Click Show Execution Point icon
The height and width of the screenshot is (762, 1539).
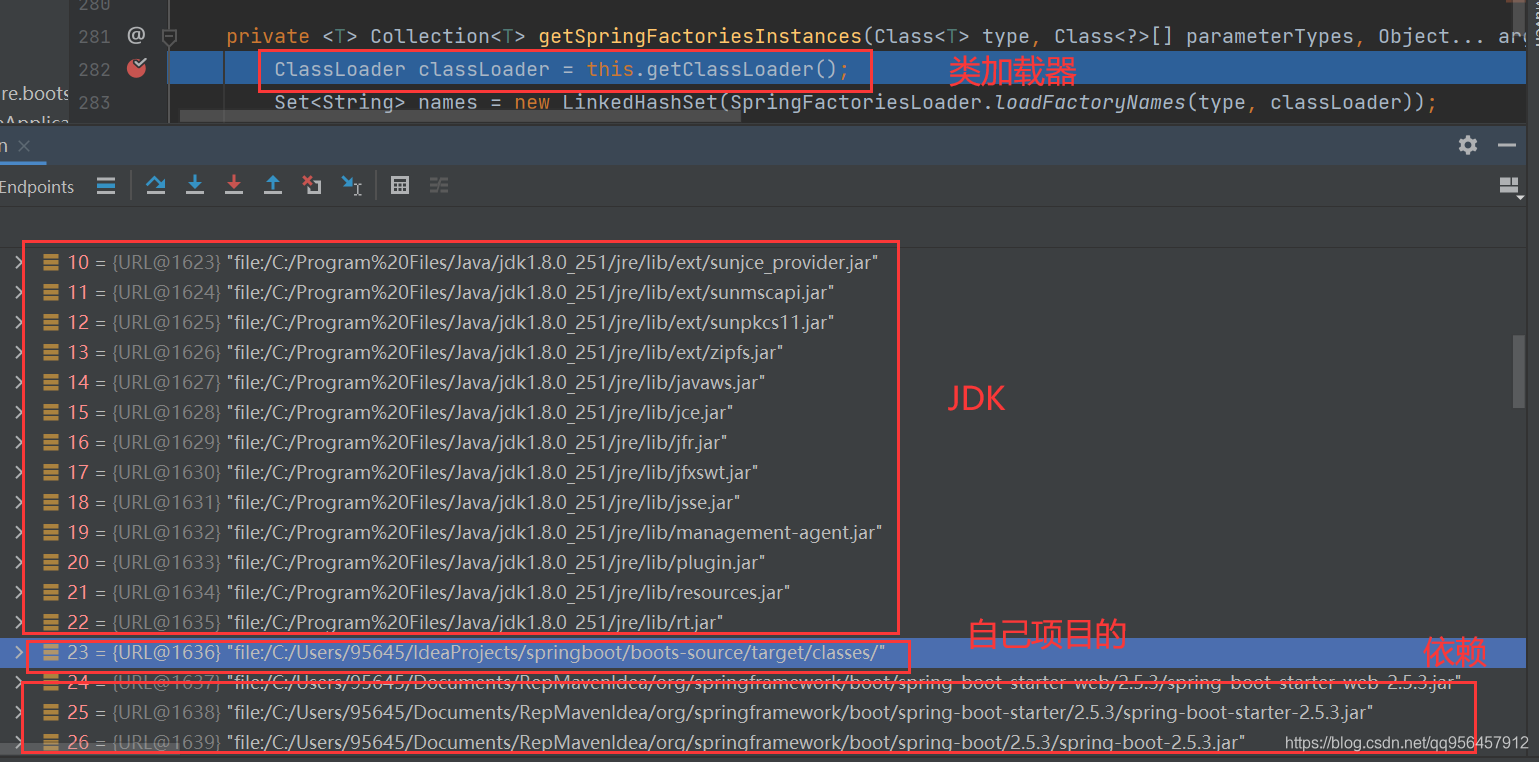(106, 185)
